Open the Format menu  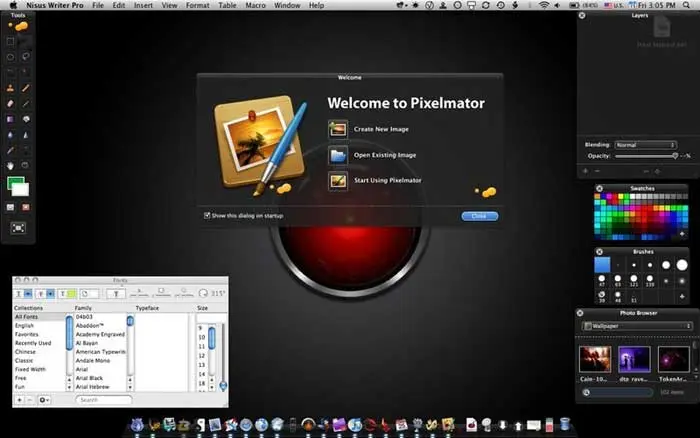point(198,5)
